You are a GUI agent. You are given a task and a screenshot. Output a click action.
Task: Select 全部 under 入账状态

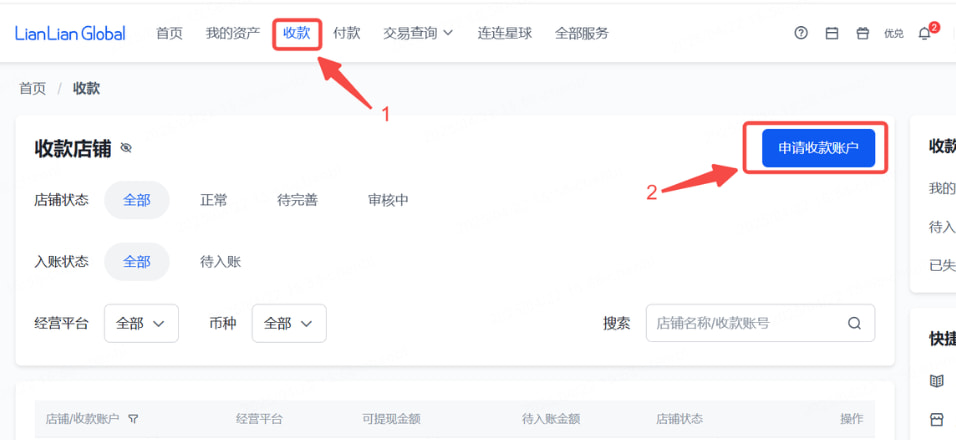137,261
